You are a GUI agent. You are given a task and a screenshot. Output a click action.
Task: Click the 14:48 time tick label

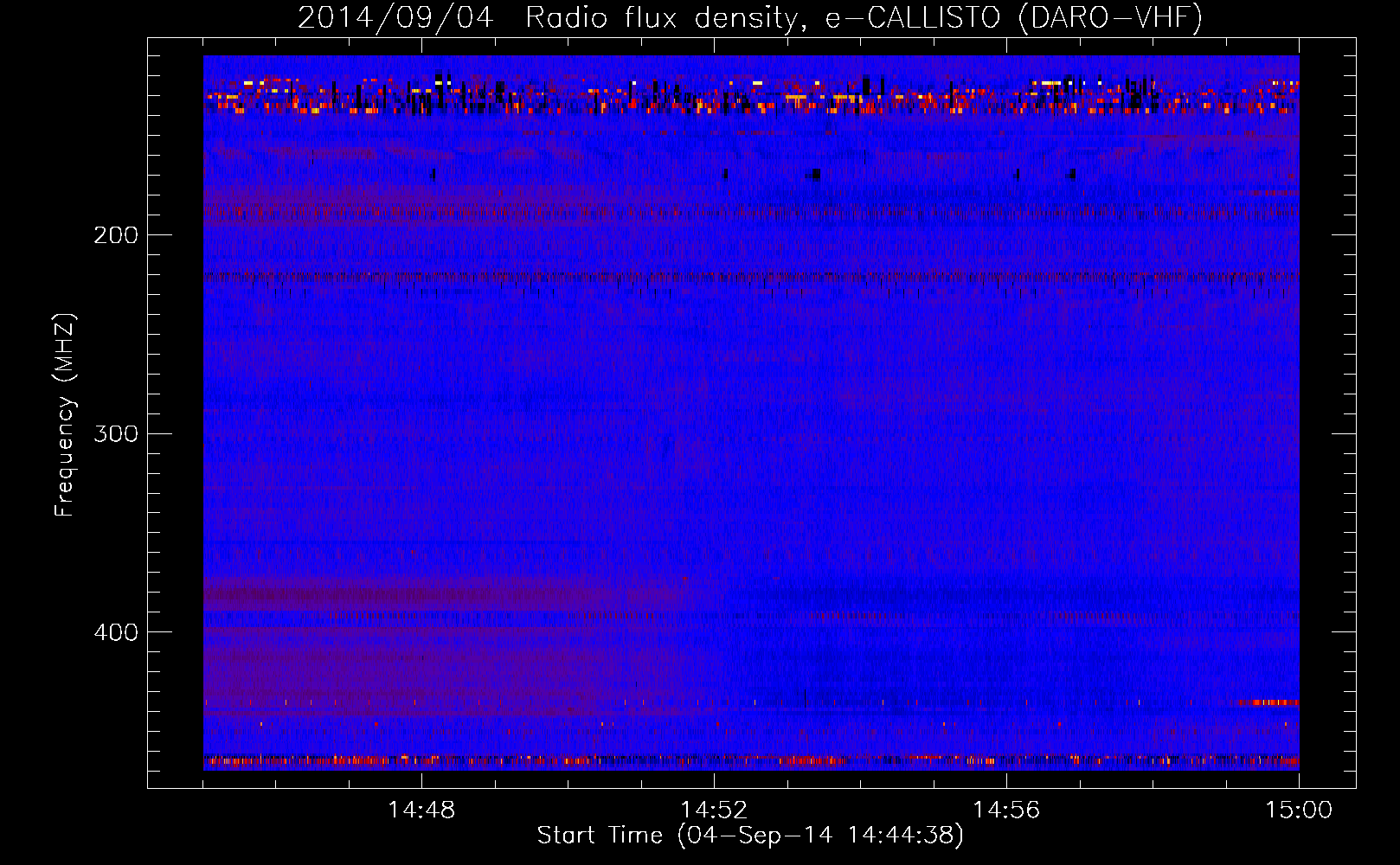click(421, 811)
